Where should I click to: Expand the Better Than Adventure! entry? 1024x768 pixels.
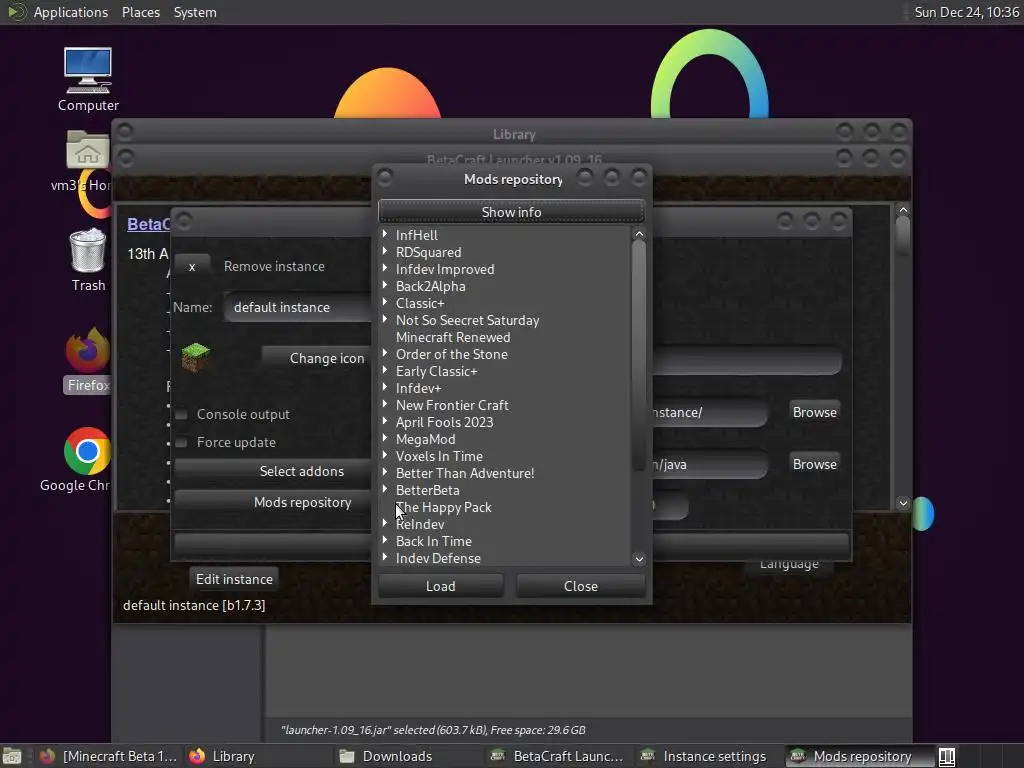tap(385, 472)
